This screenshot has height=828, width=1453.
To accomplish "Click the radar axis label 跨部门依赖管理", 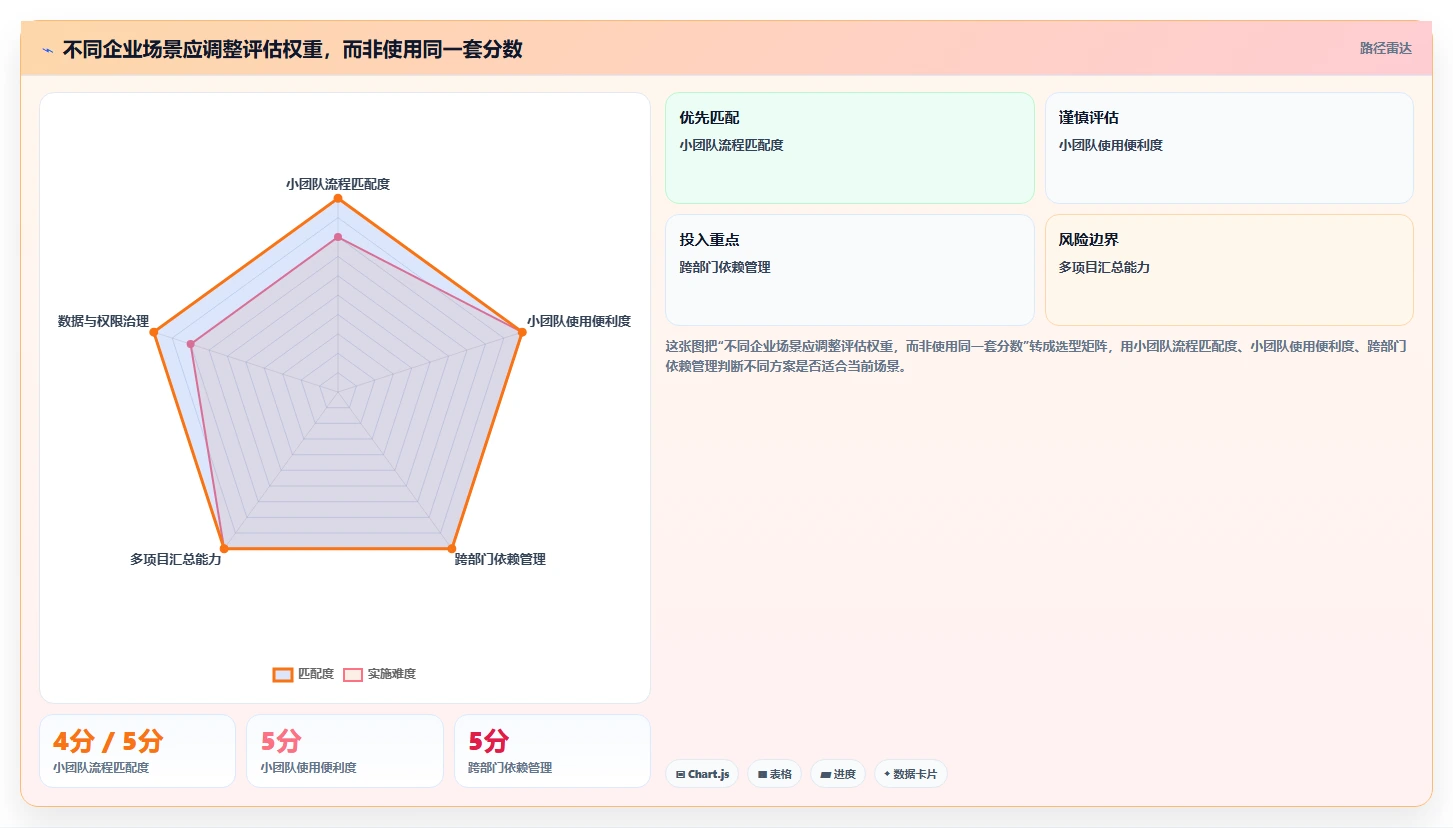I will 500,559.
